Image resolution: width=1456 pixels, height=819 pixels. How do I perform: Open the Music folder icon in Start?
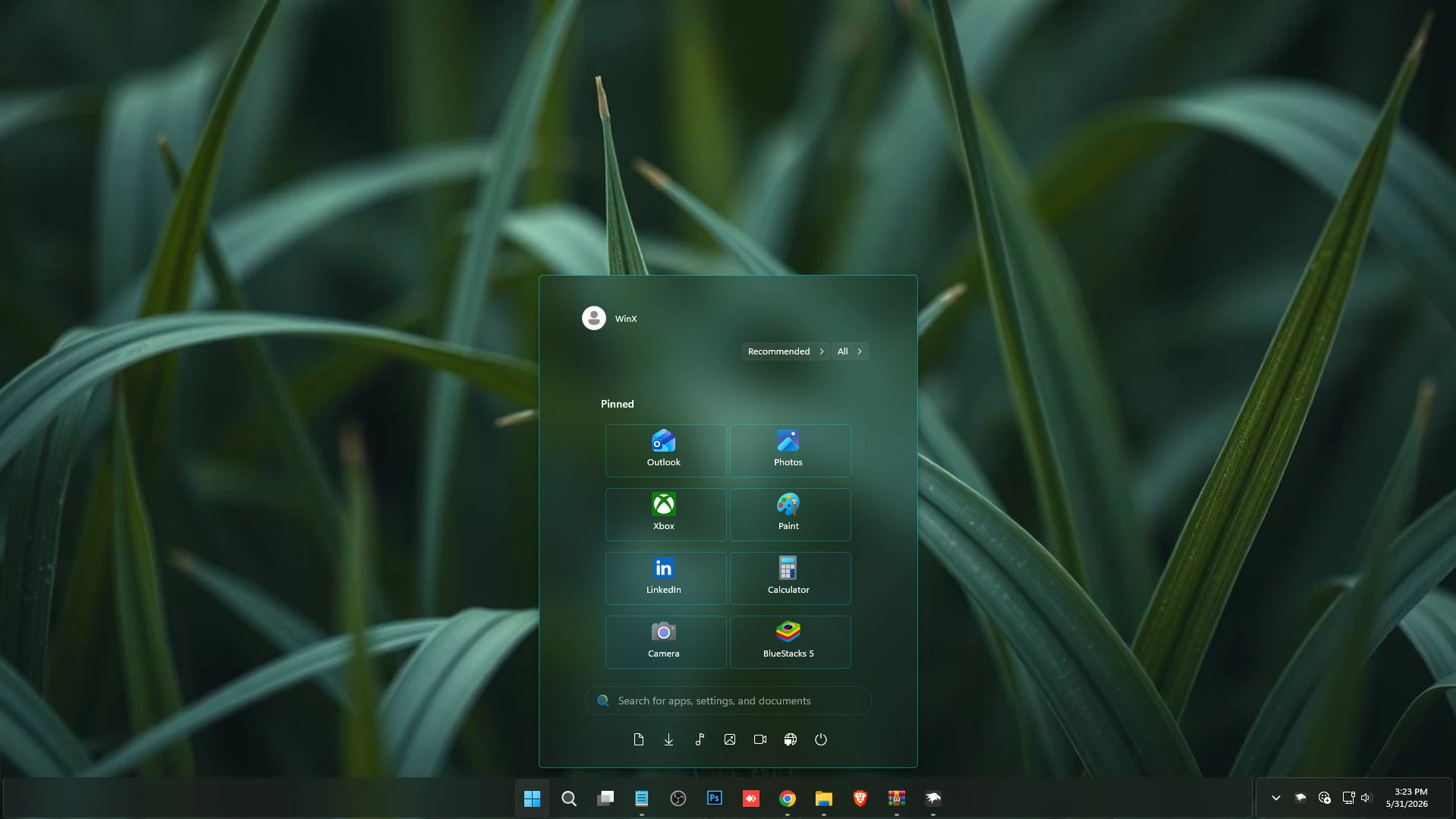tap(700, 739)
